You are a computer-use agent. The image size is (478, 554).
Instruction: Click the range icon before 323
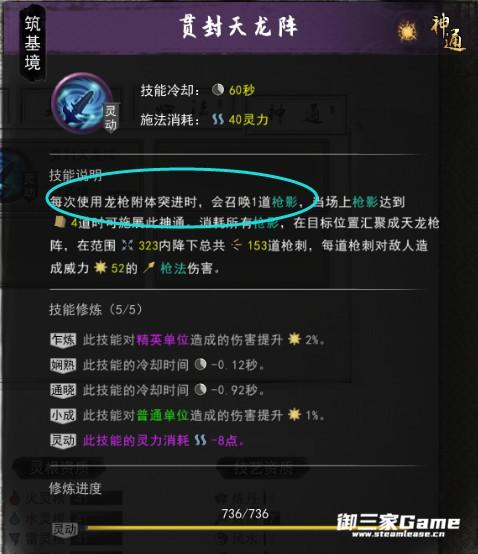(x=128, y=245)
